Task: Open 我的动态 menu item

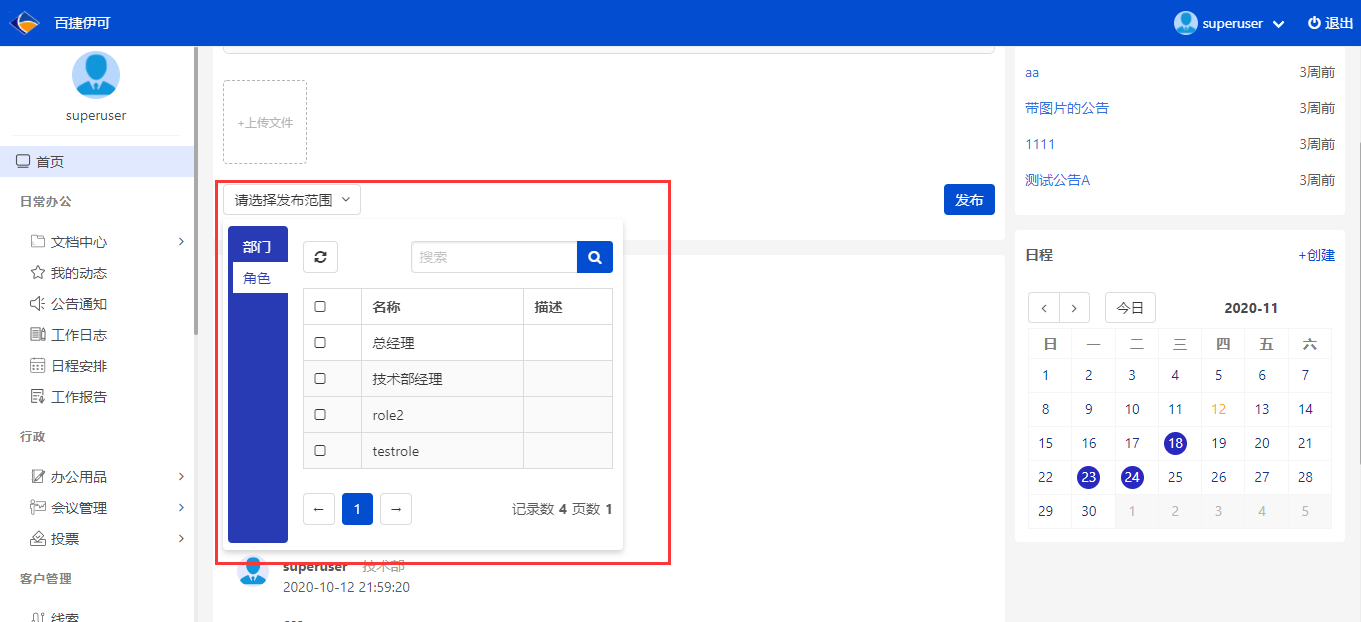Action: (79, 273)
